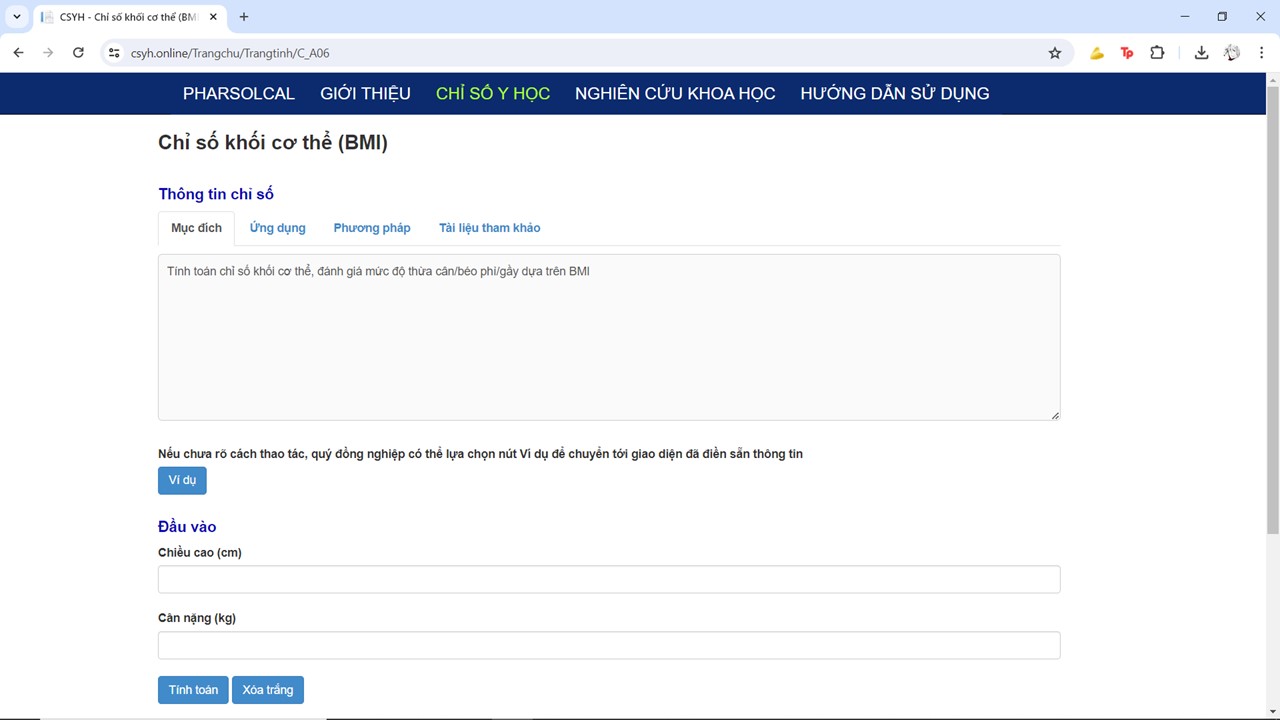Switch to the Tài liệu tham khảo tab
Screen dimensions: 1280x720
(x=490, y=228)
